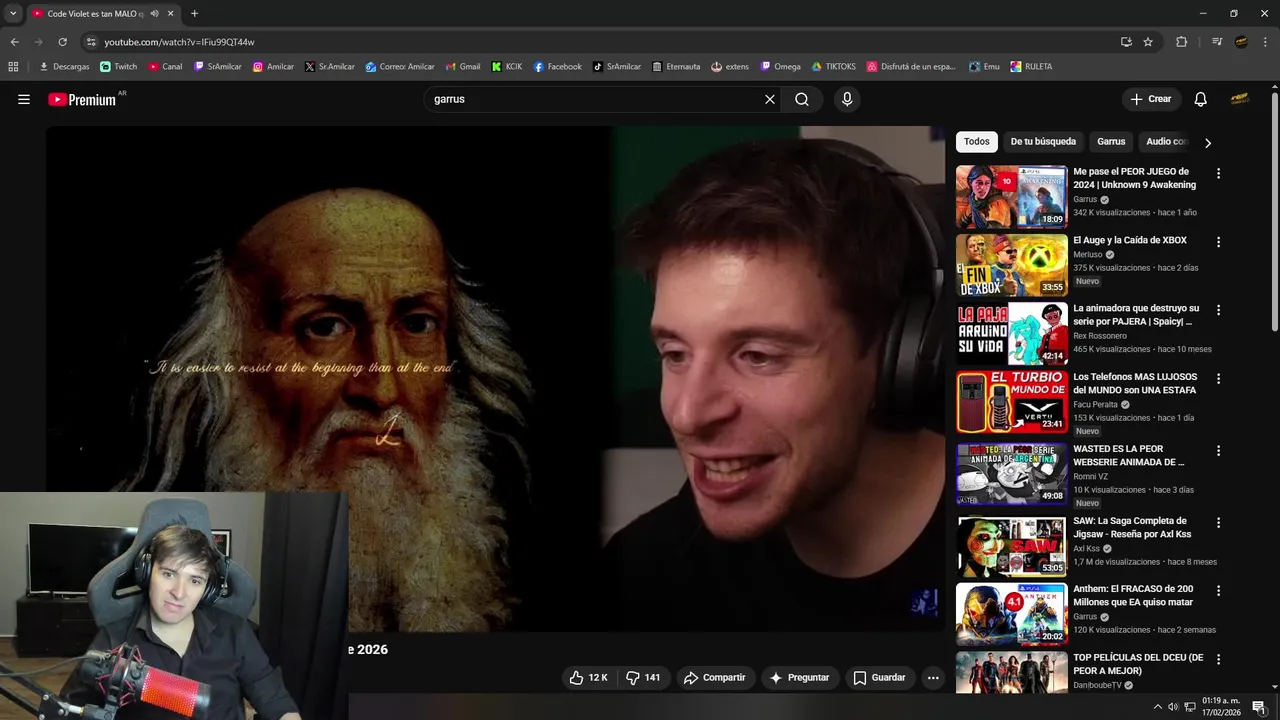This screenshot has width=1280, height=720.
Task: Mute the tab via speaker icon
Action: [x=154, y=14]
